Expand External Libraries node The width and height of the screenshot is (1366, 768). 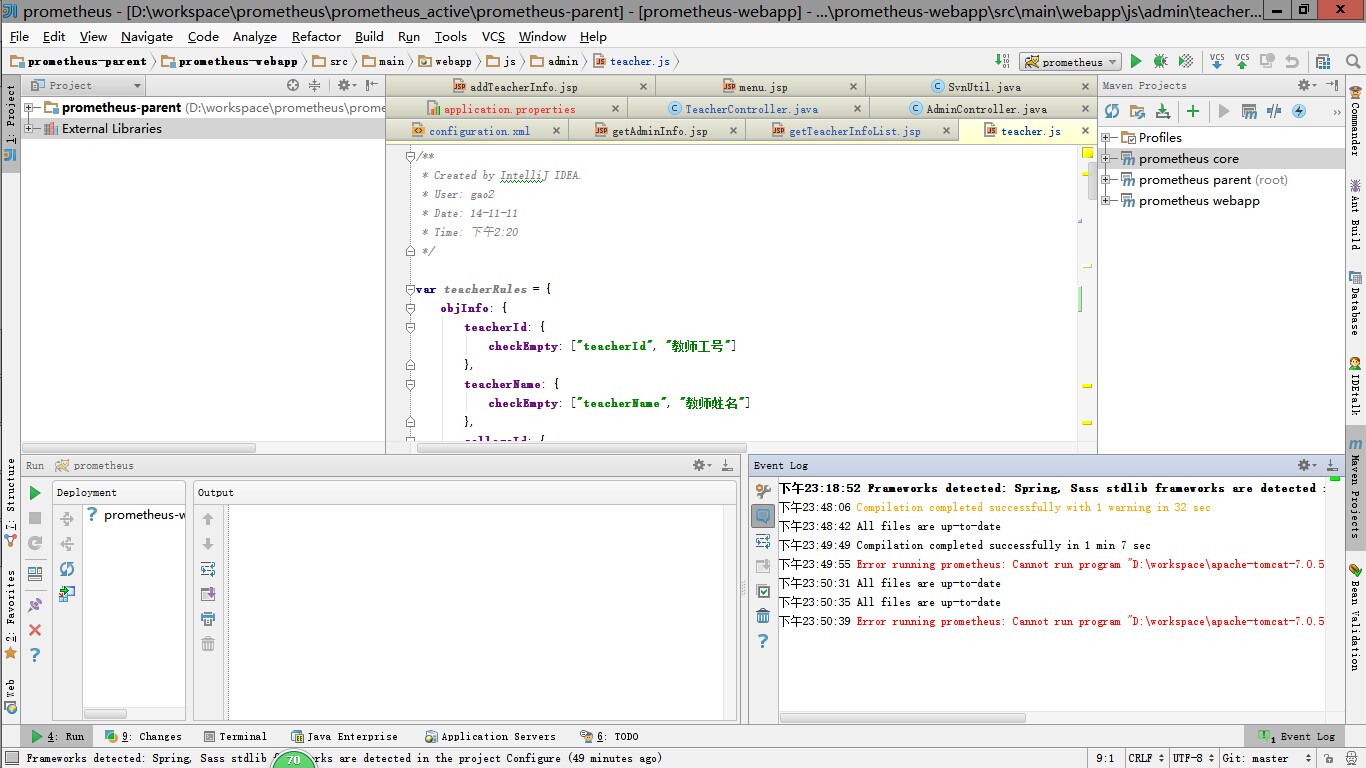pyautogui.click(x=29, y=129)
